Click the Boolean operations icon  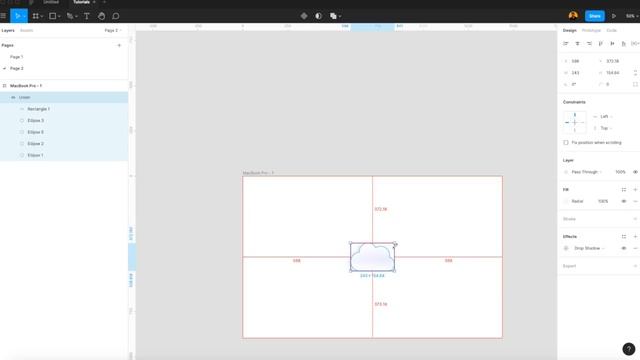[x=333, y=16]
